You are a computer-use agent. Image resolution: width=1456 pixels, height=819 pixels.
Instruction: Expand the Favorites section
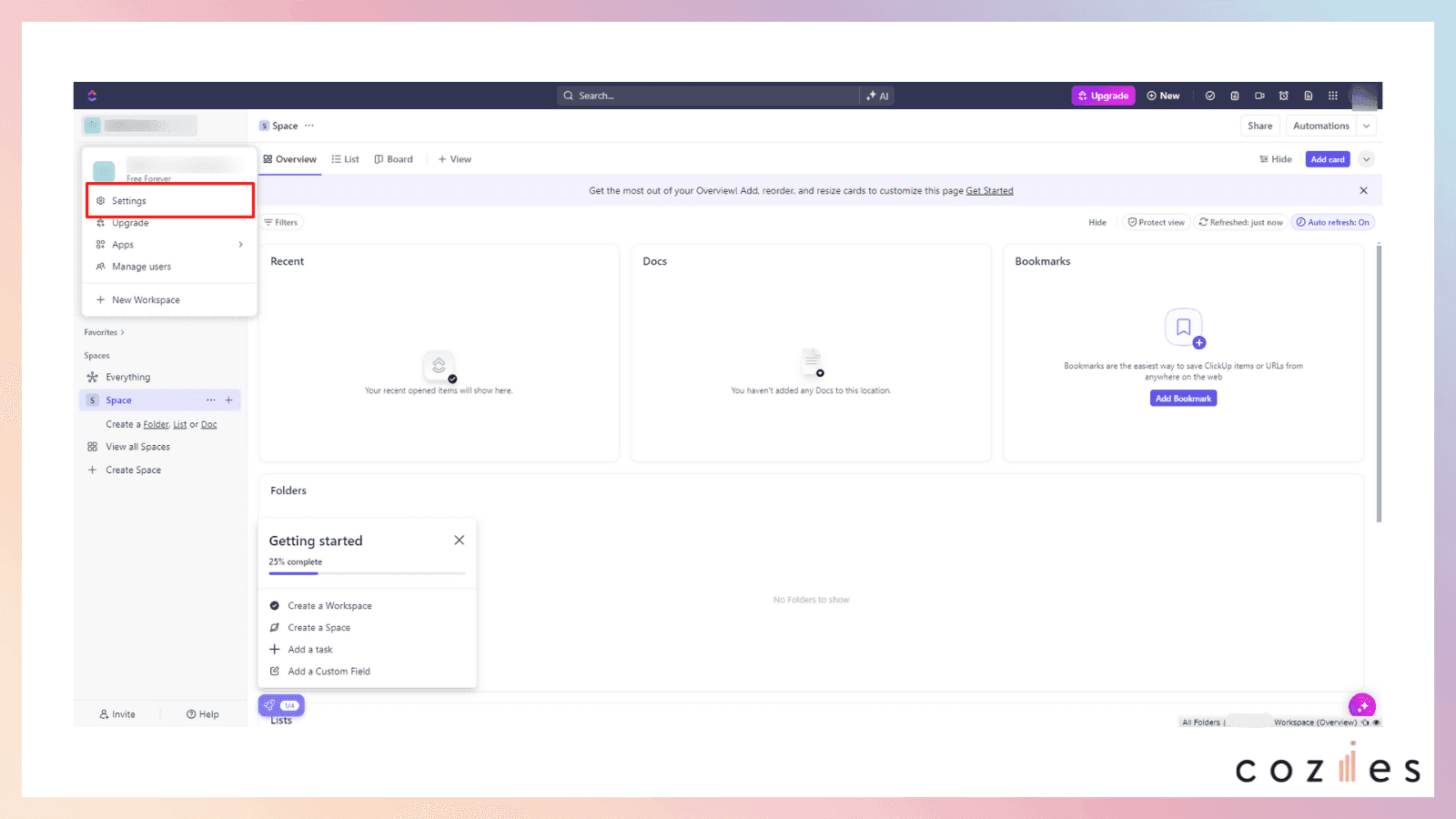pyautogui.click(x=104, y=332)
